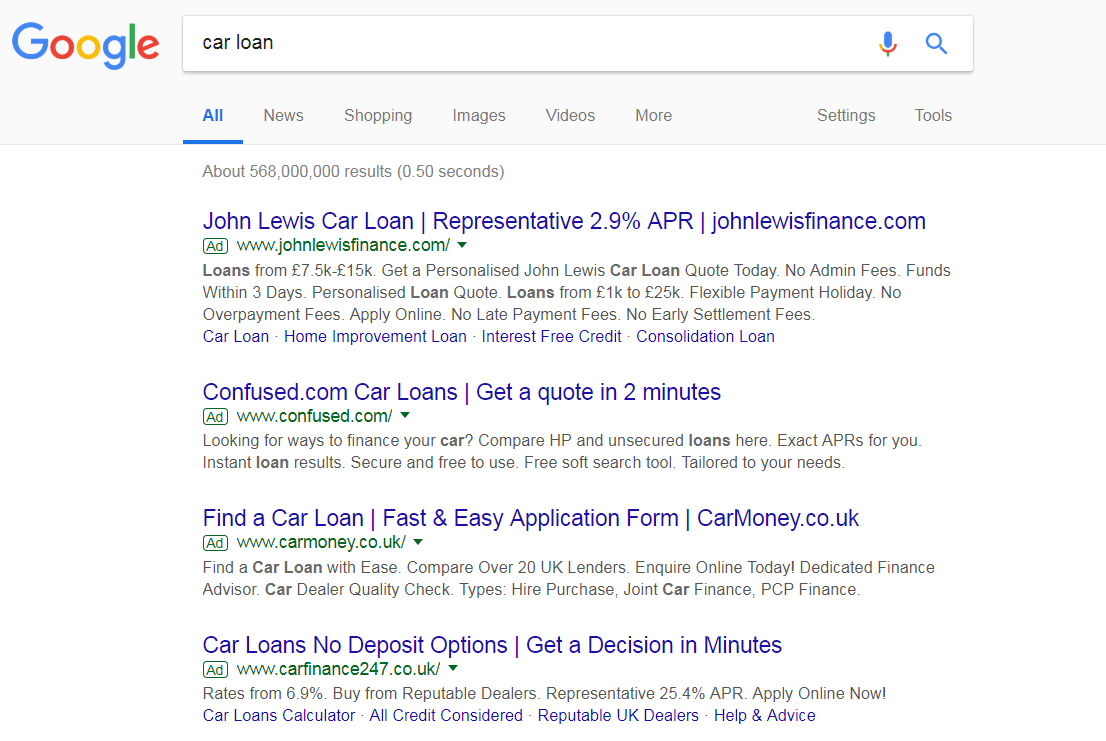Activate voice search microphone icon
Screen dimensions: 1106x741
[888, 44]
